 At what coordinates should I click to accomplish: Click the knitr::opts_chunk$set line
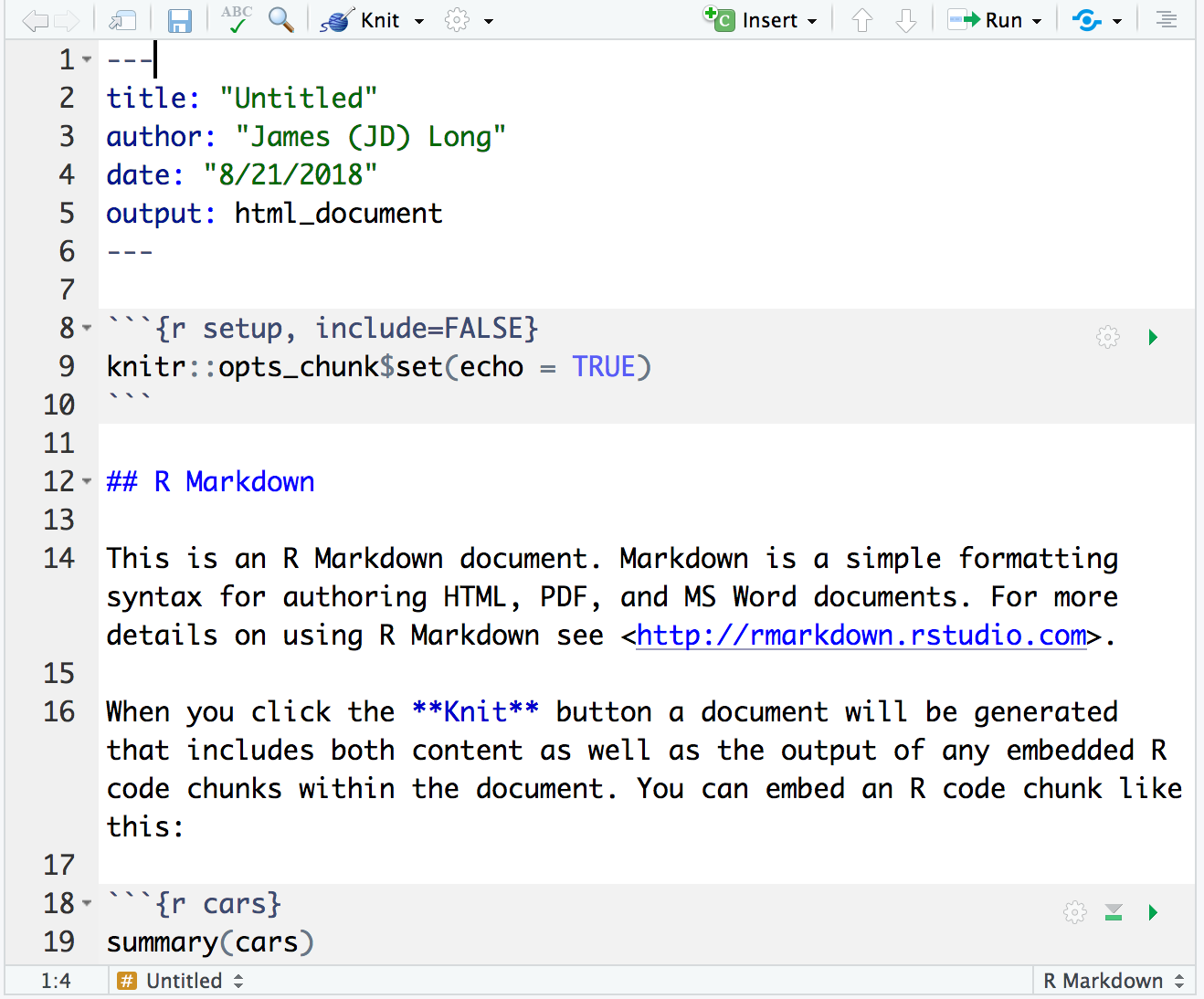click(378, 366)
